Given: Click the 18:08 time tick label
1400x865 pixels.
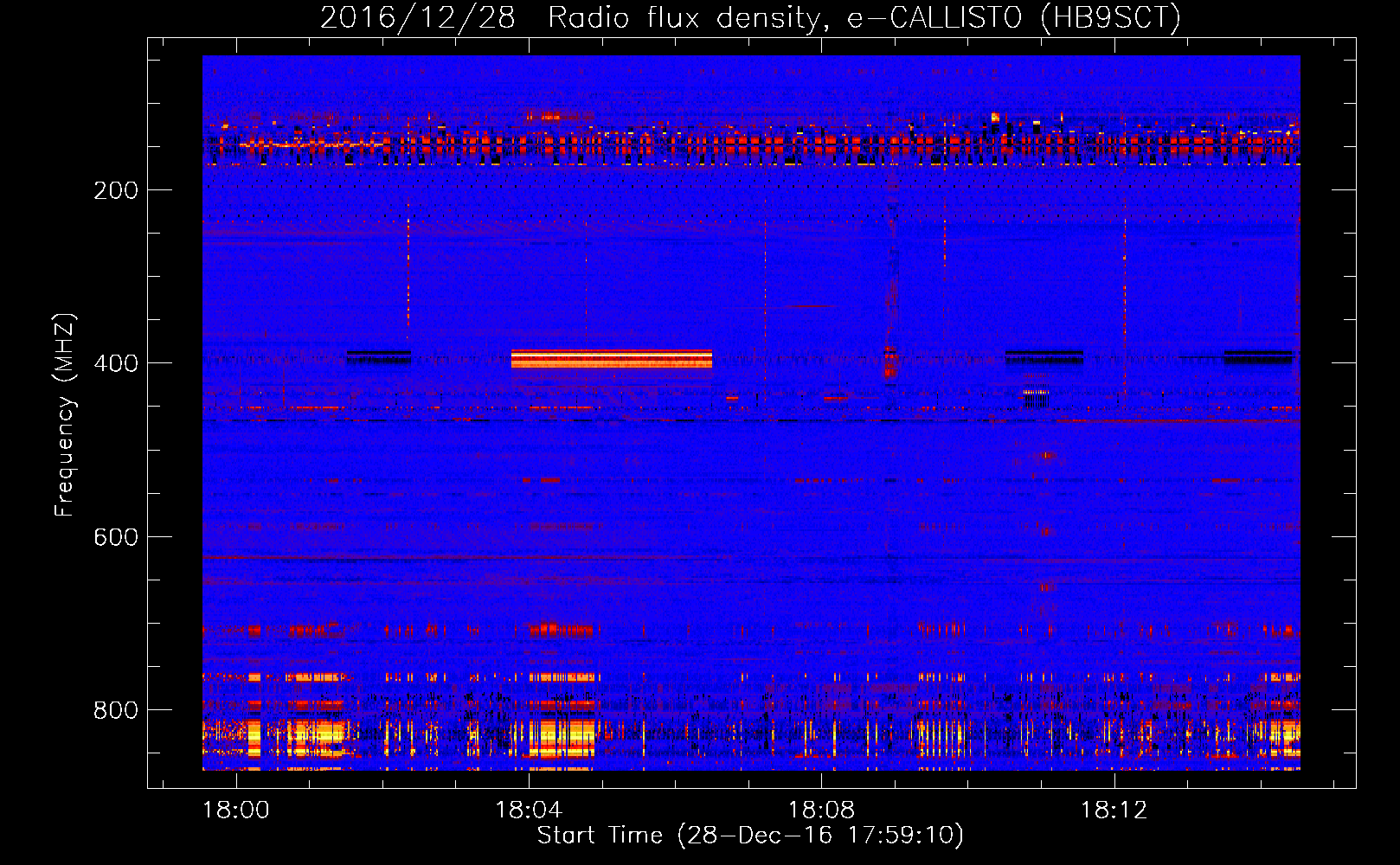Looking at the screenshot, I should pos(821,810).
